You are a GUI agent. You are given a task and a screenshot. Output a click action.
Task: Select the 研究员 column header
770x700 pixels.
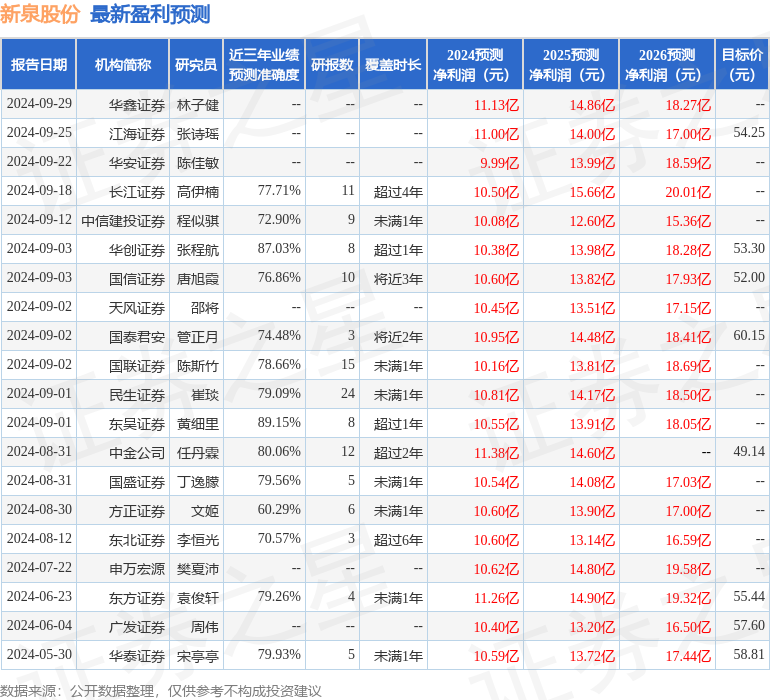[196, 64]
